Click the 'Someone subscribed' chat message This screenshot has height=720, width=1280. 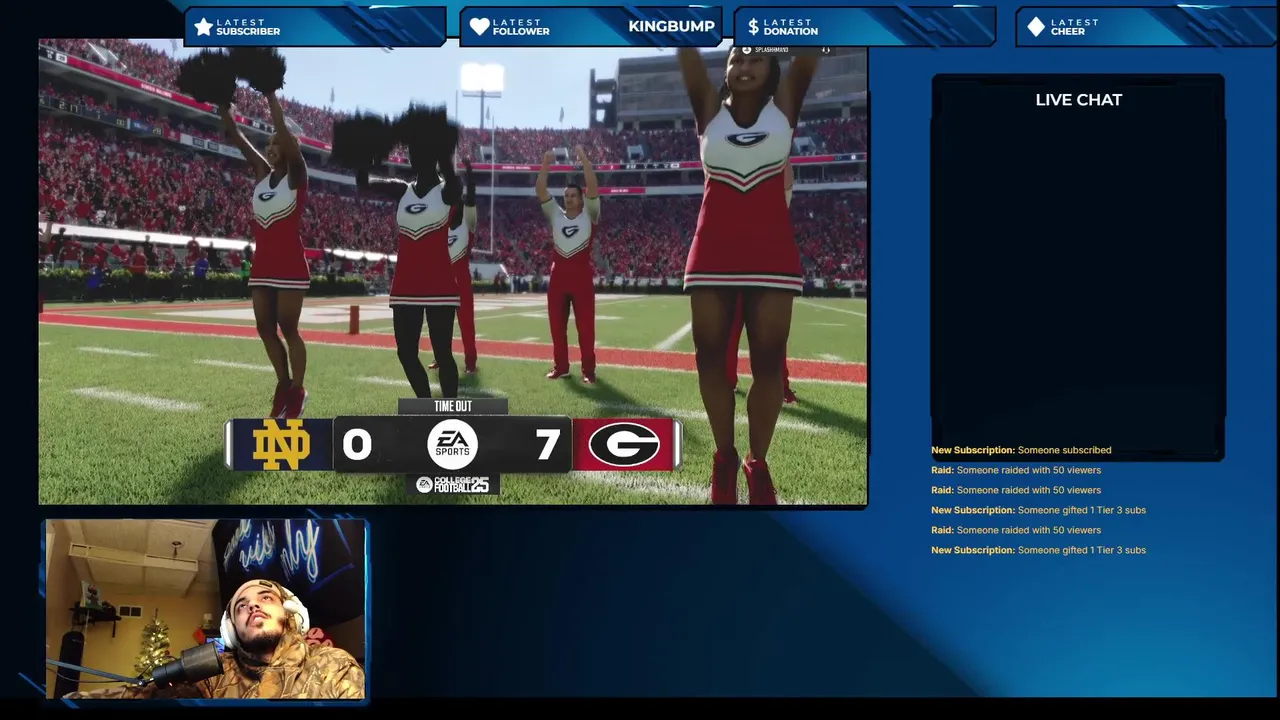click(1021, 450)
